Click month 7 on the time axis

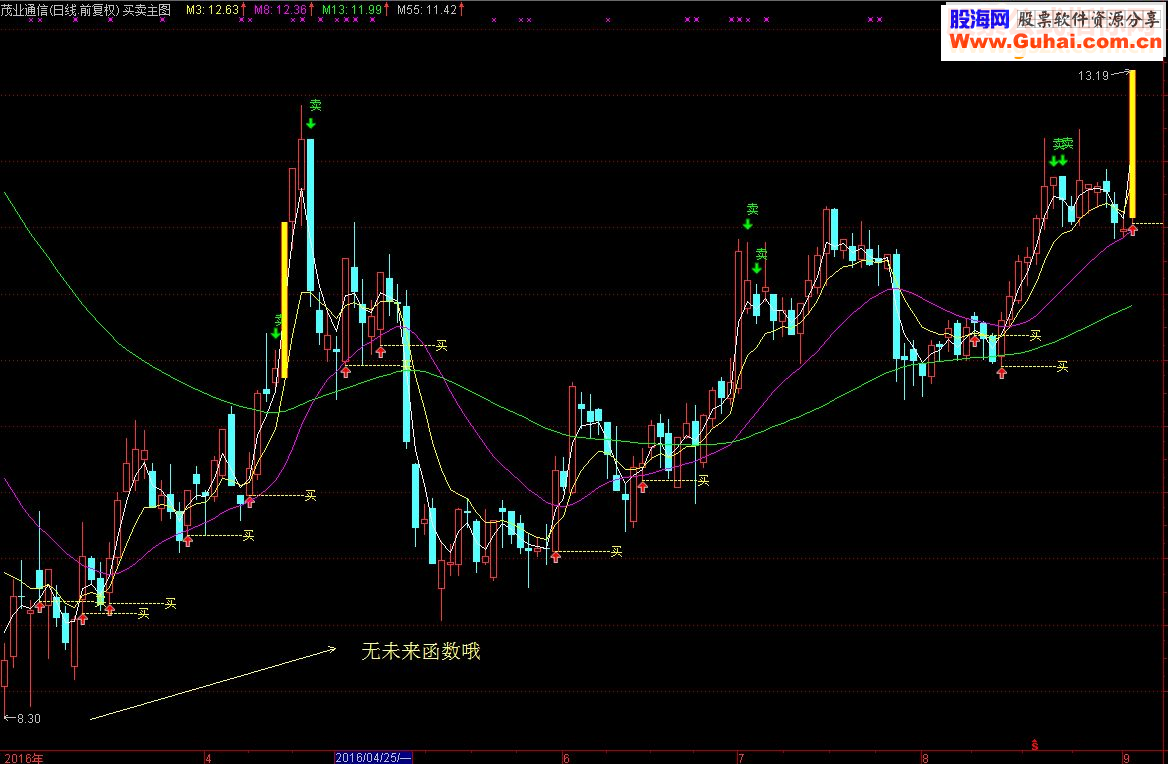740,758
